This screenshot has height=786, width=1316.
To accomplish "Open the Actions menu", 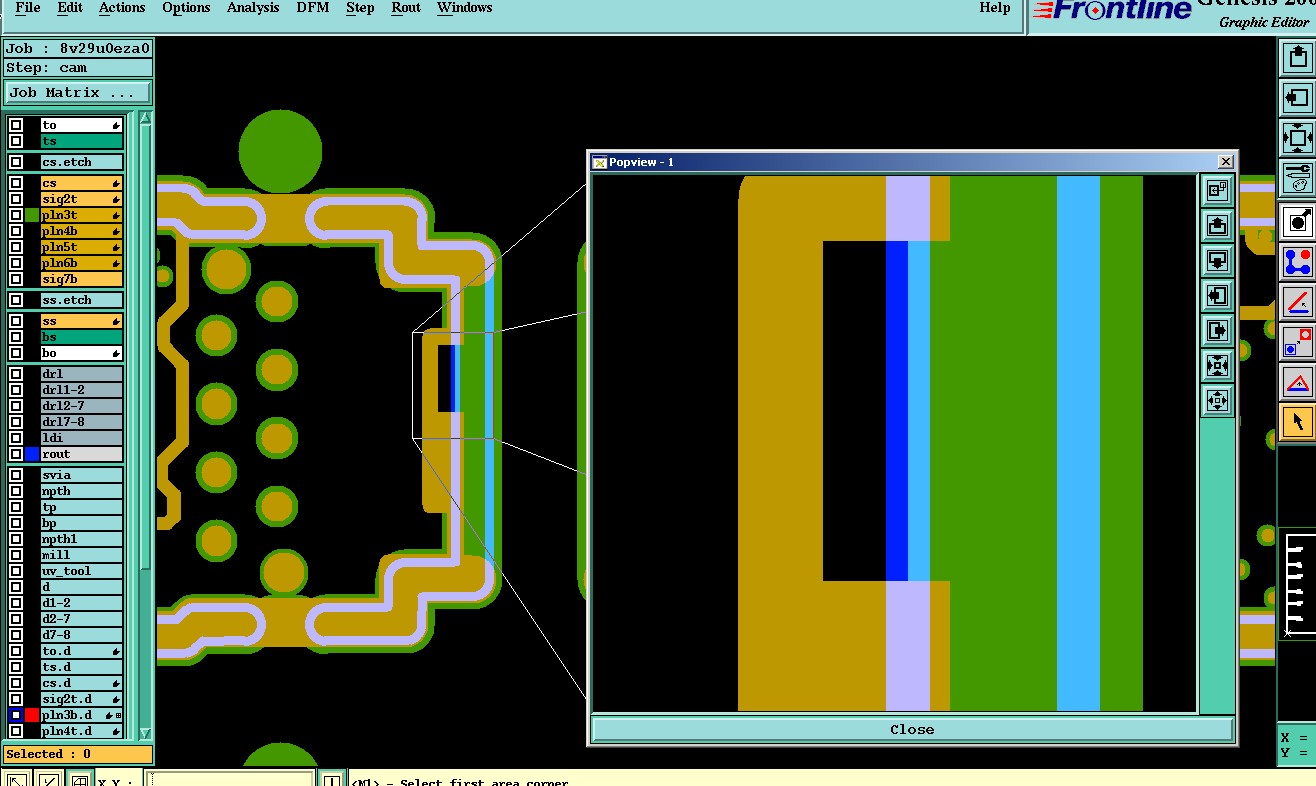I will [122, 8].
